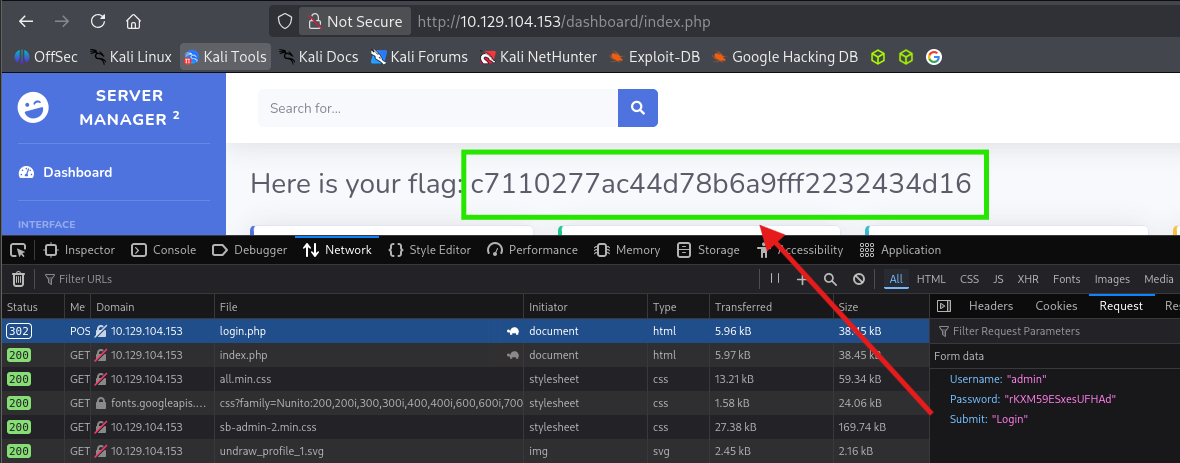Toggle the Images request filter
The image size is (1180, 463).
pyautogui.click(x=1112, y=279)
